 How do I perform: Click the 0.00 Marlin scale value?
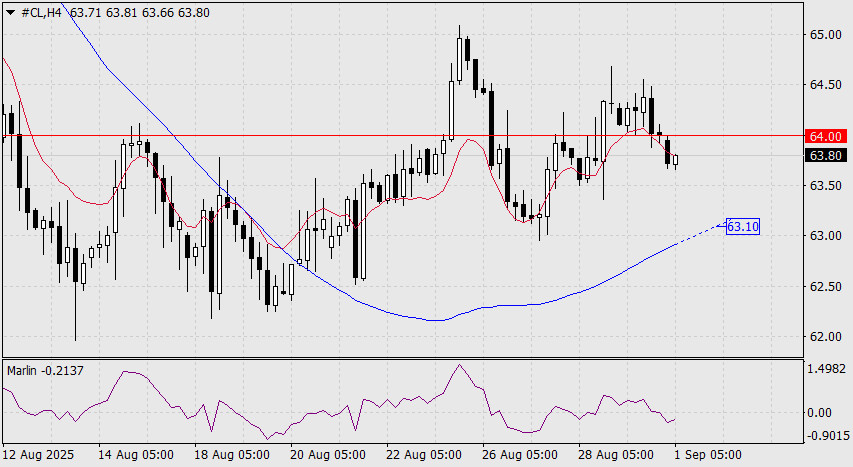point(819,413)
